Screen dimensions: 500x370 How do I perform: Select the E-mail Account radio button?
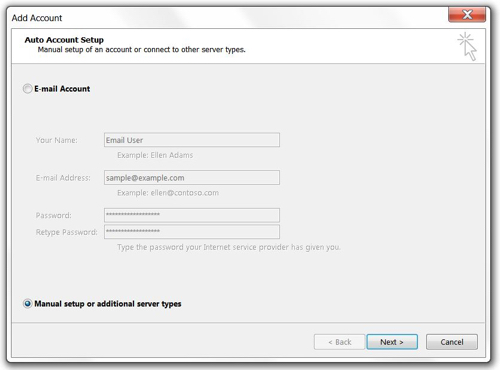(x=27, y=89)
